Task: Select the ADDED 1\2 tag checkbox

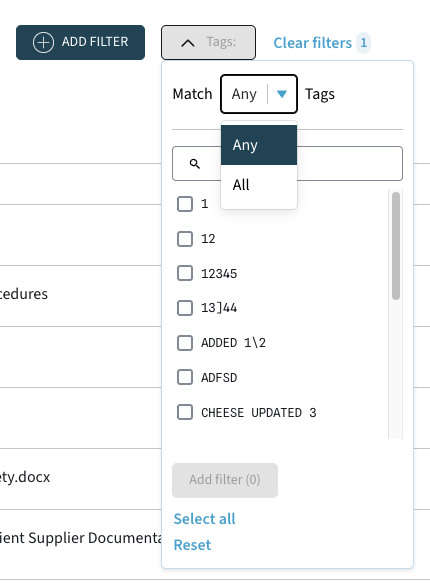Action: coord(185,343)
